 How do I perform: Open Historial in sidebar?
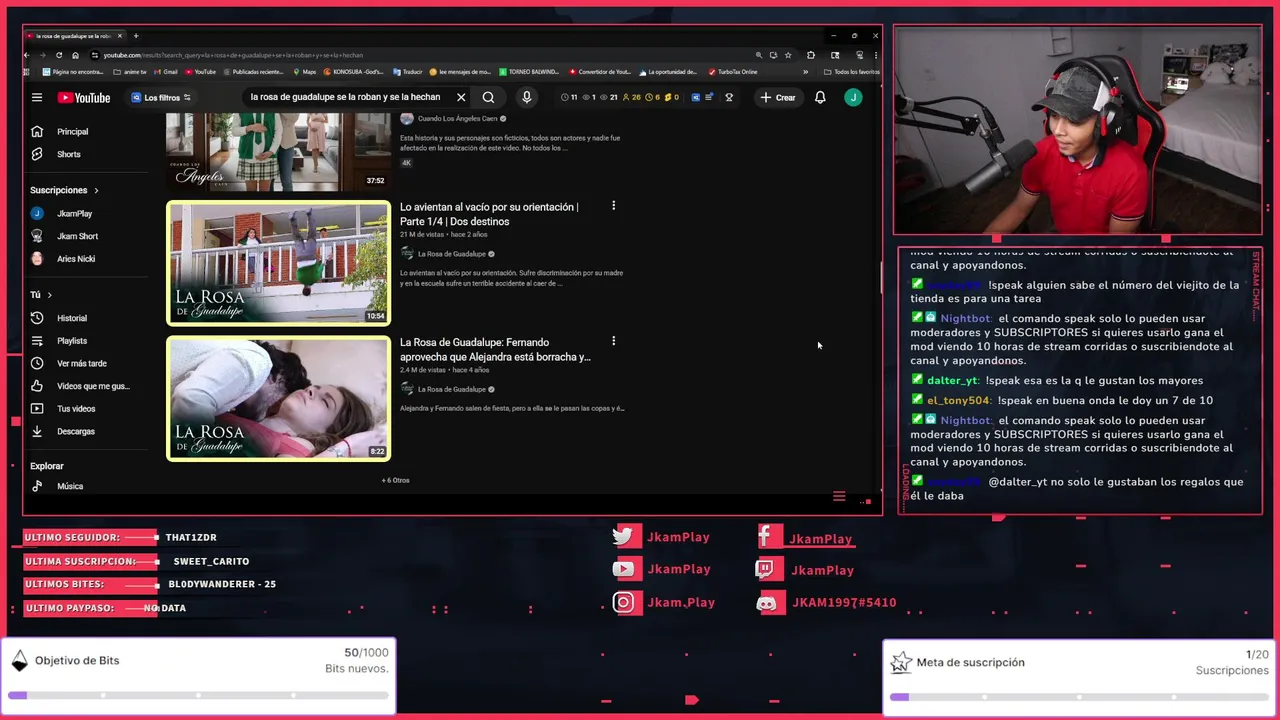pos(72,318)
